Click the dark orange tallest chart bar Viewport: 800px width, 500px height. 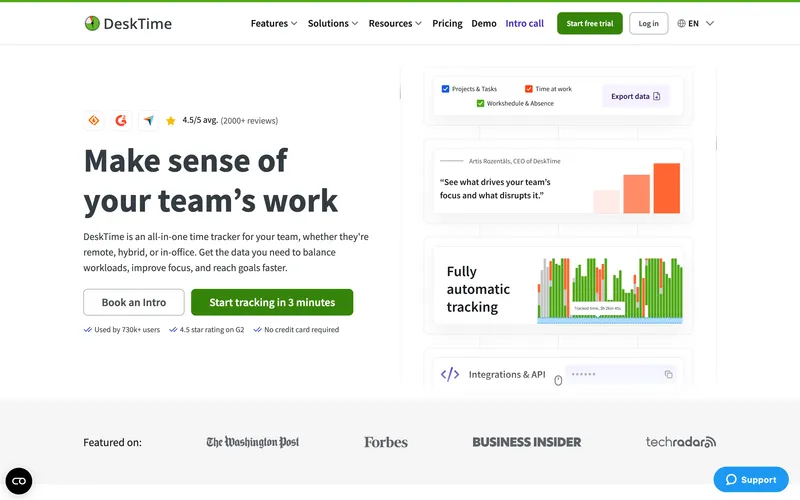click(667, 188)
